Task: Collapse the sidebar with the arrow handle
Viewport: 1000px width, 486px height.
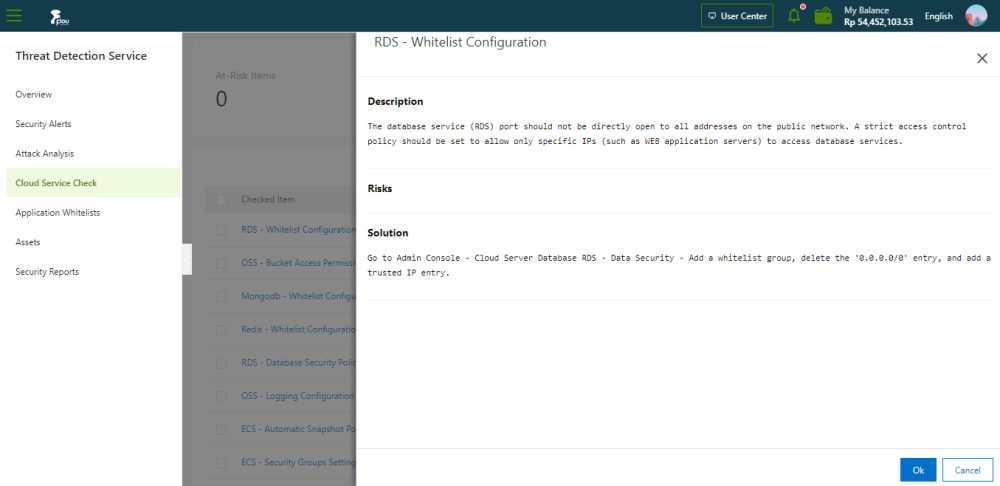Action: click(x=187, y=260)
